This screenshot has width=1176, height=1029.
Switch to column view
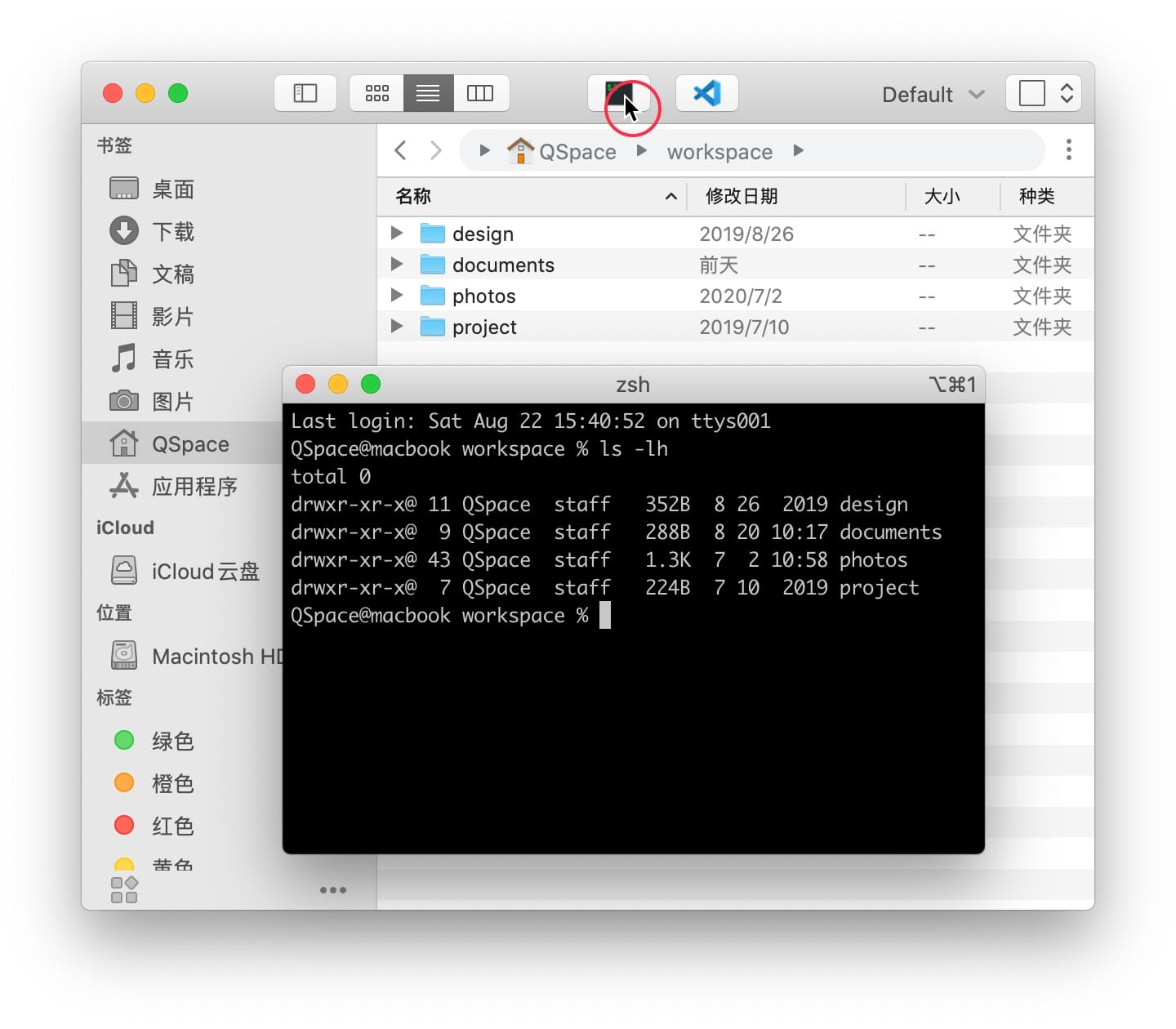click(x=481, y=92)
